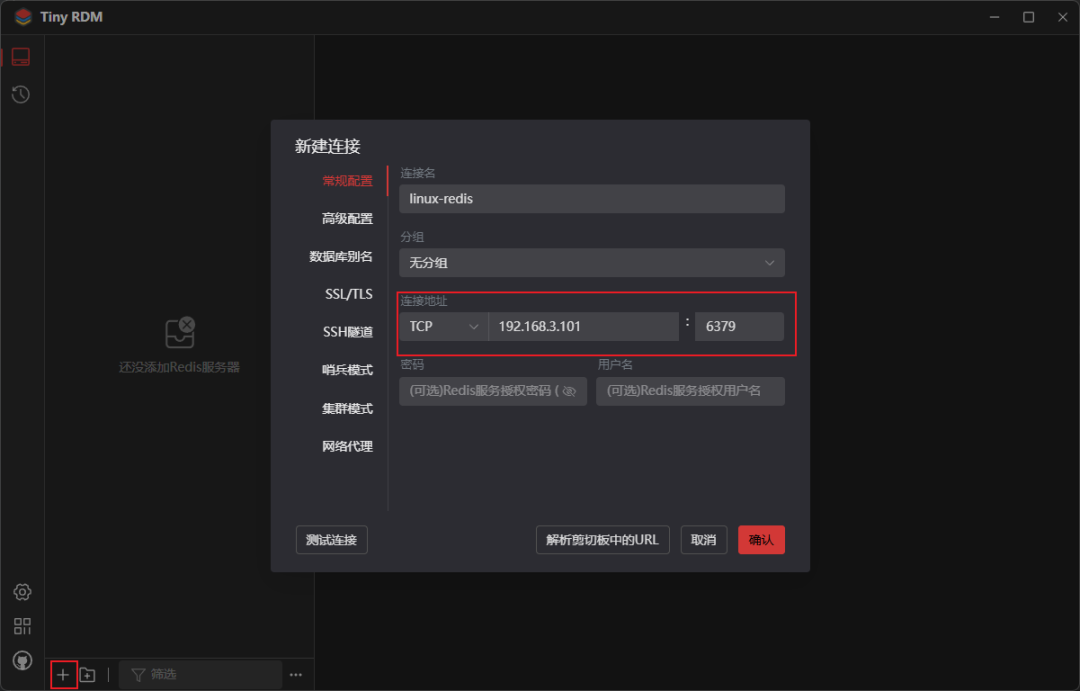This screenshot has height=691, width=1080.
Task: Click the Tiny RDM logo in the title bar
Action: (21, 16)
